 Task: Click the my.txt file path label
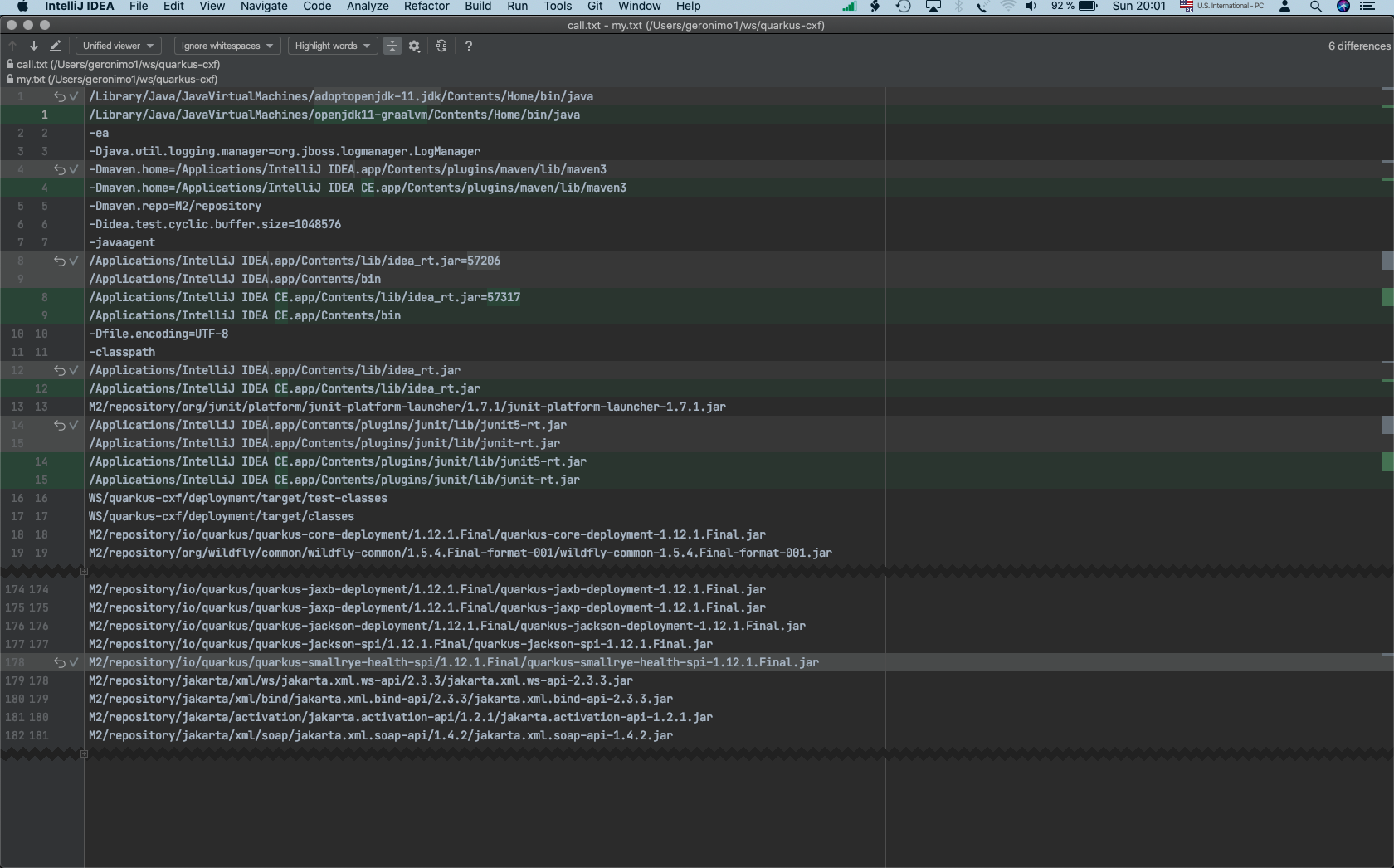coord(117,79)
